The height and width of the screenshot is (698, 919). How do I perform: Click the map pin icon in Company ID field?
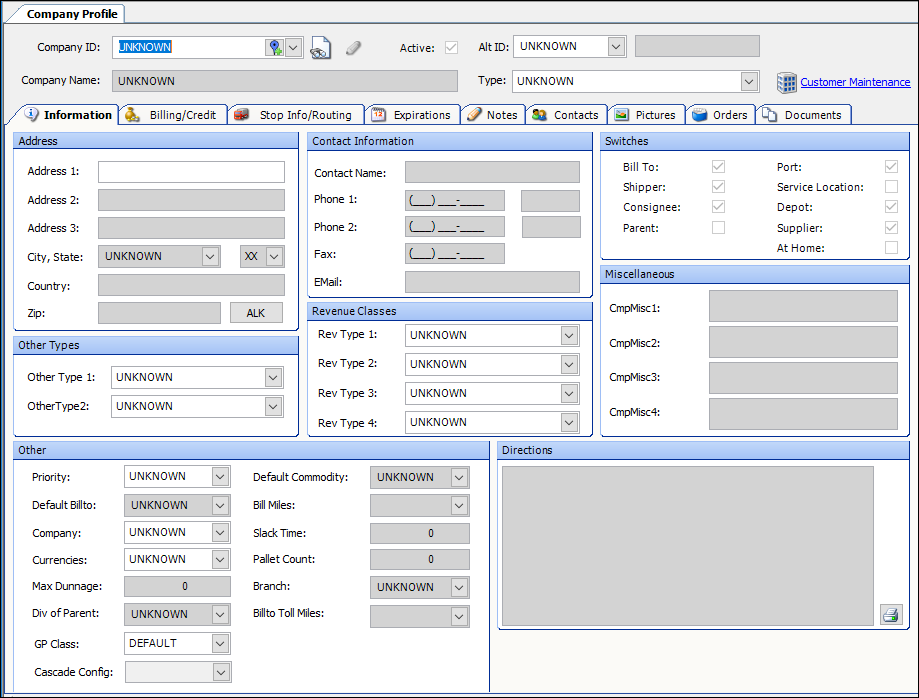coord(274,48)
